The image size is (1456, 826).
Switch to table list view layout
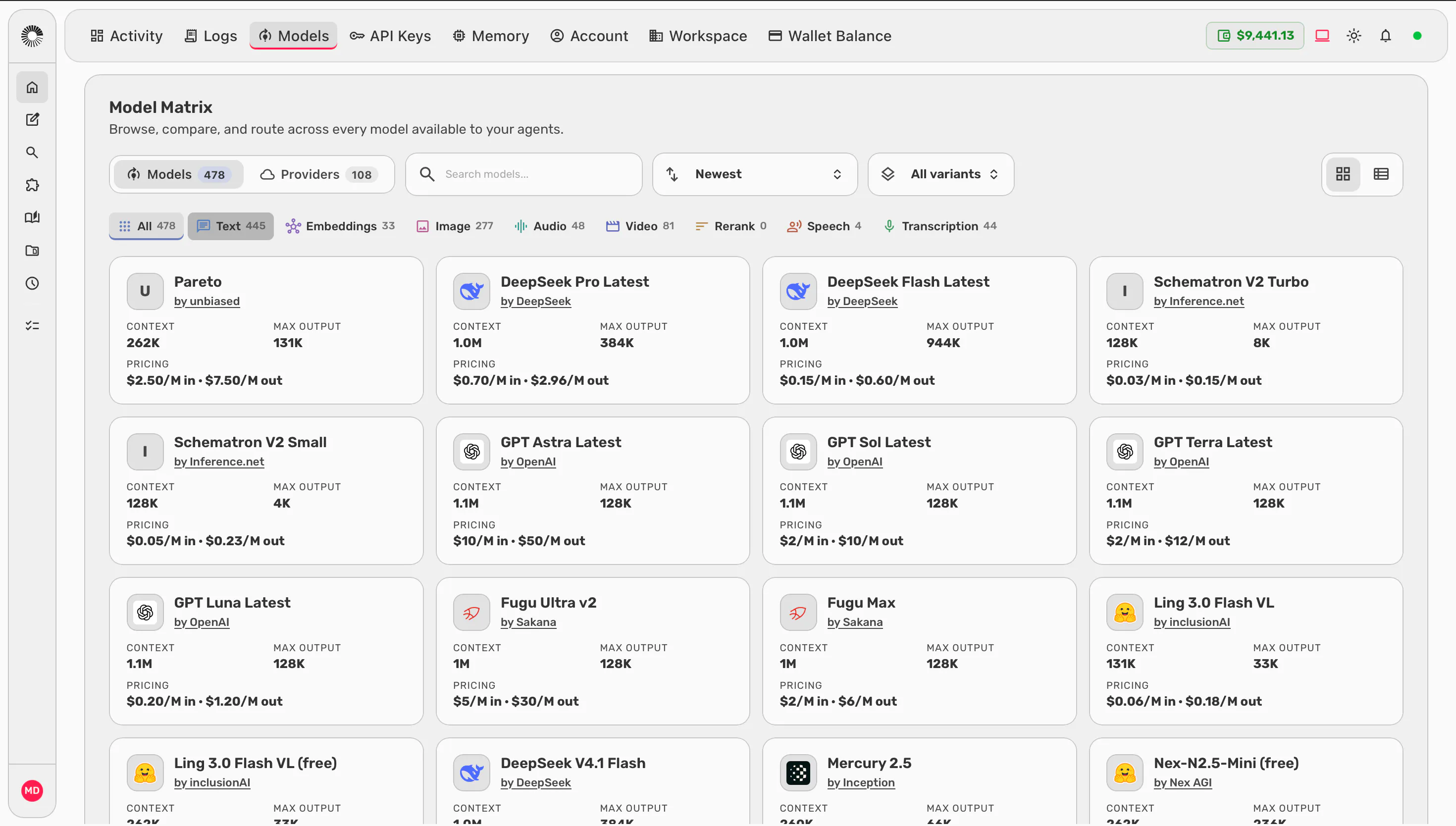click(1381, 174)
